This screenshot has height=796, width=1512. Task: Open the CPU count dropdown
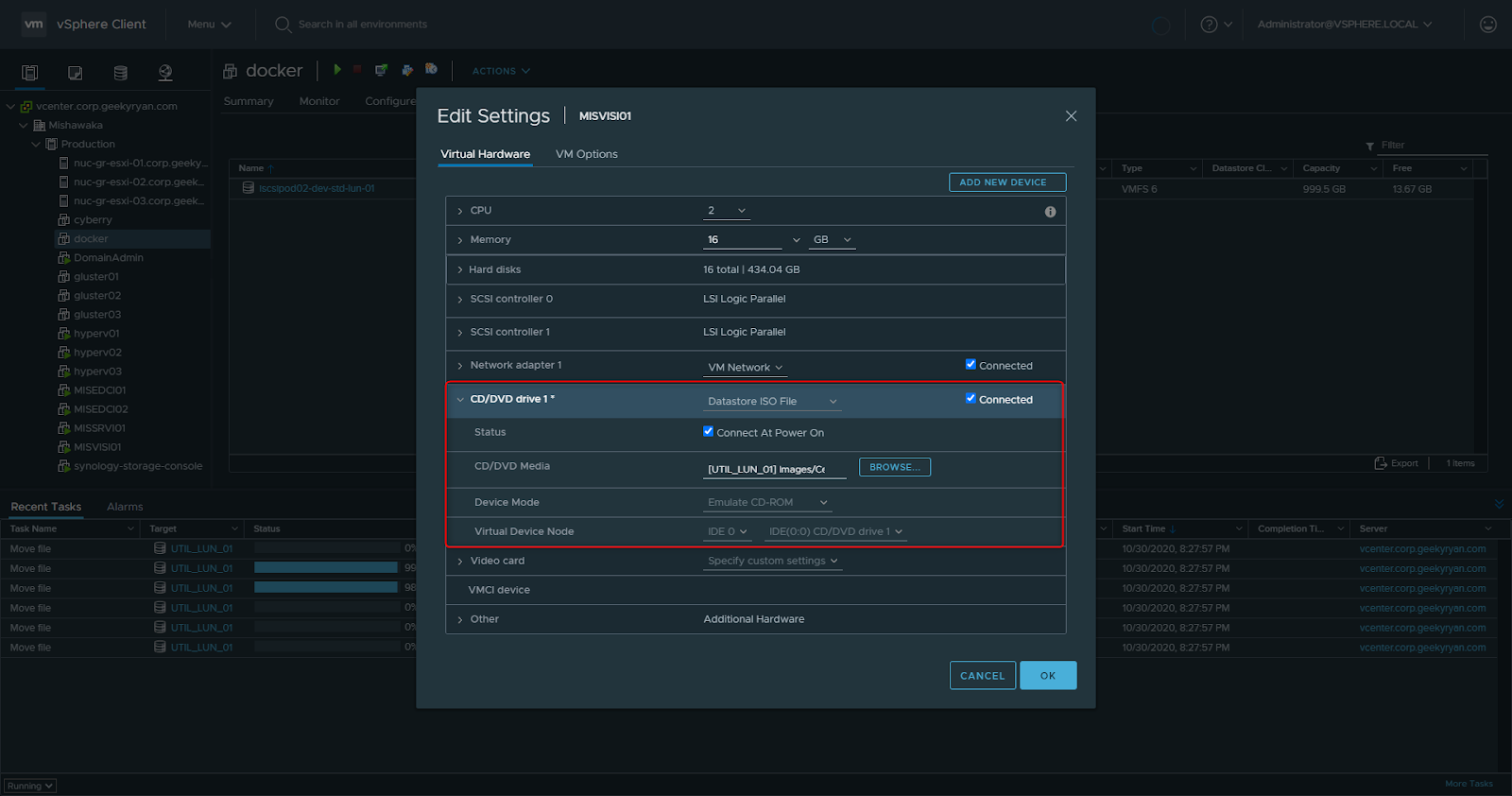click(x=727, y=211)
